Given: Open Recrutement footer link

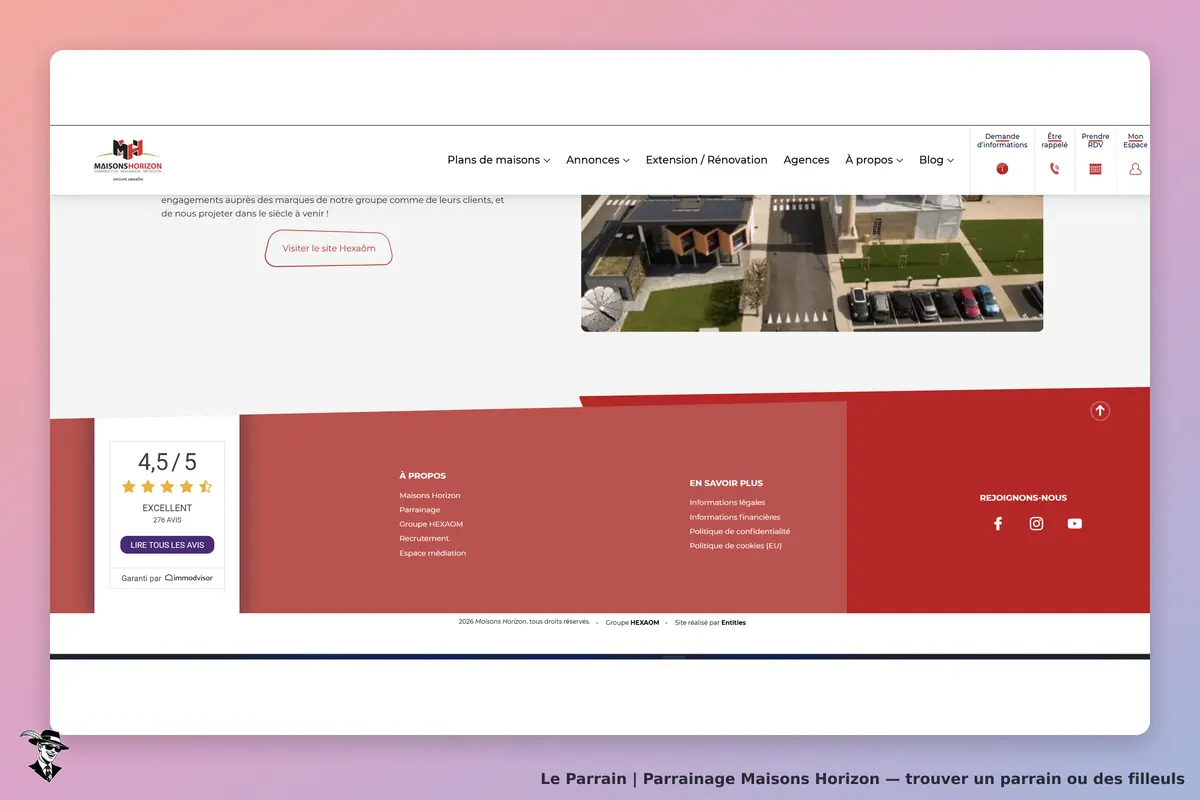Looking at the screenshot, I should pyautogui.click(x=424, y=538).
